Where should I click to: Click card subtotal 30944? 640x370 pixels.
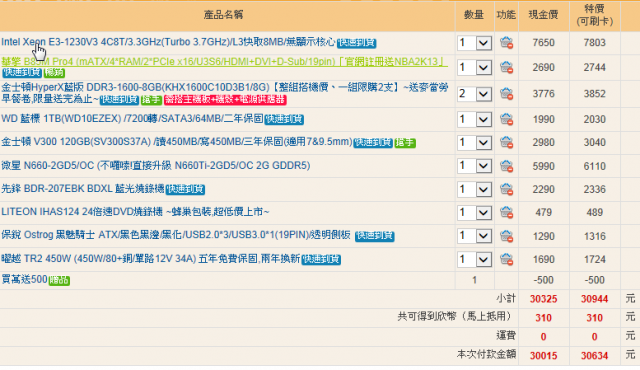[x=594, y=299]
